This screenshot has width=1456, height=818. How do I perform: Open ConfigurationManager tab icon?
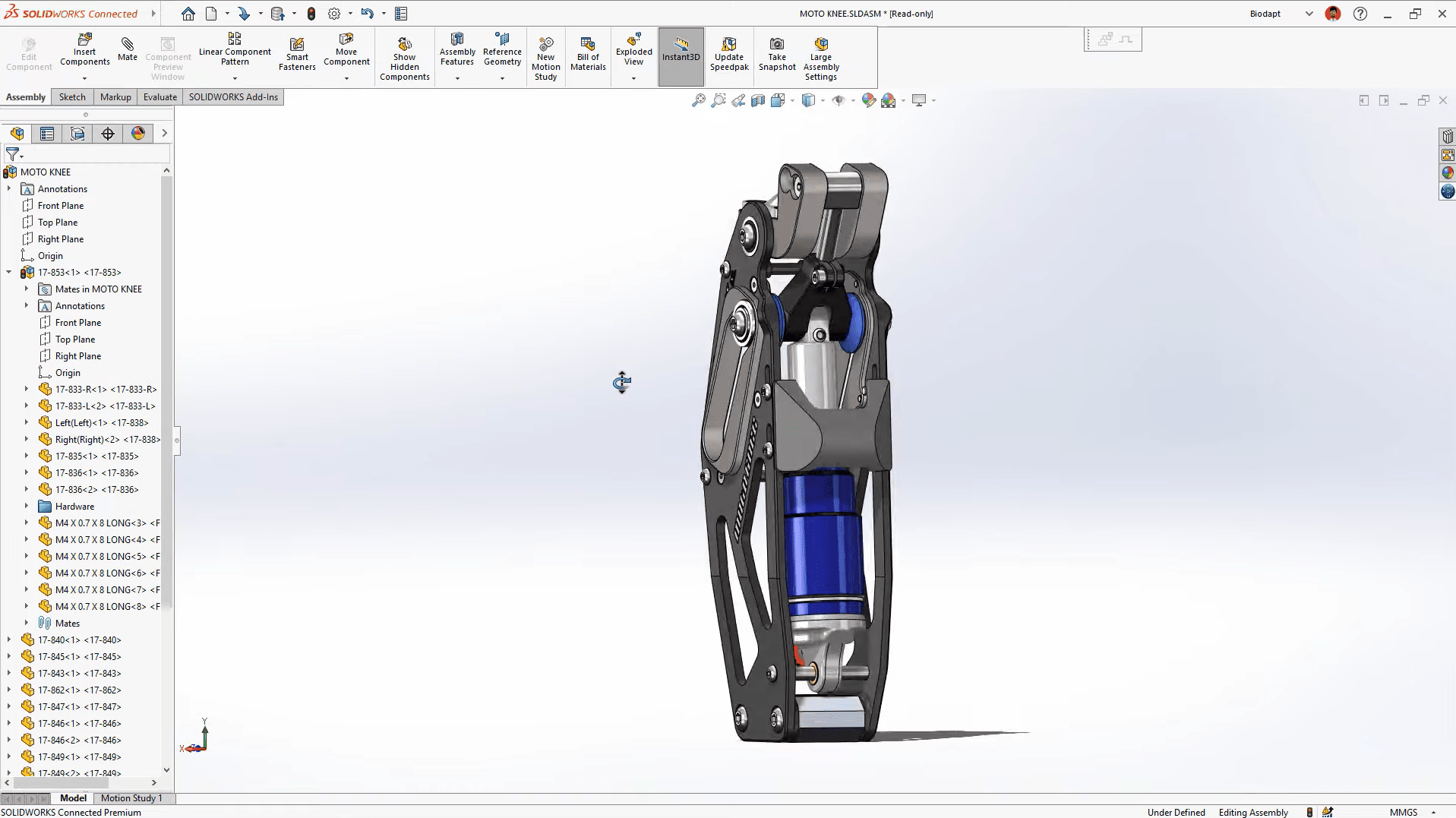pos(77,134)
